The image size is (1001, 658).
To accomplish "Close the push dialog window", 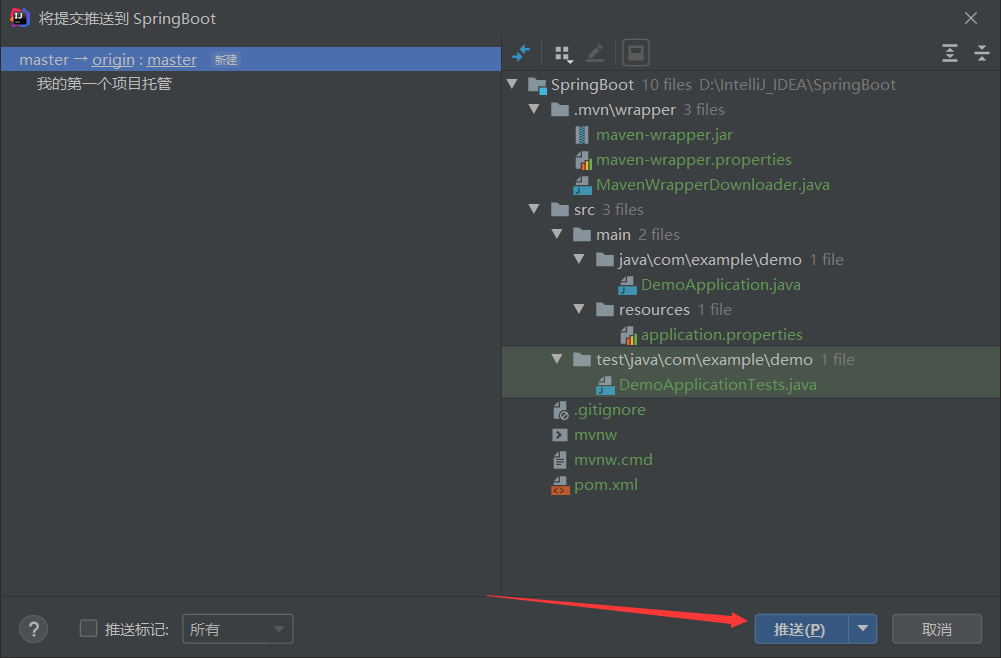I will (971, 18).
